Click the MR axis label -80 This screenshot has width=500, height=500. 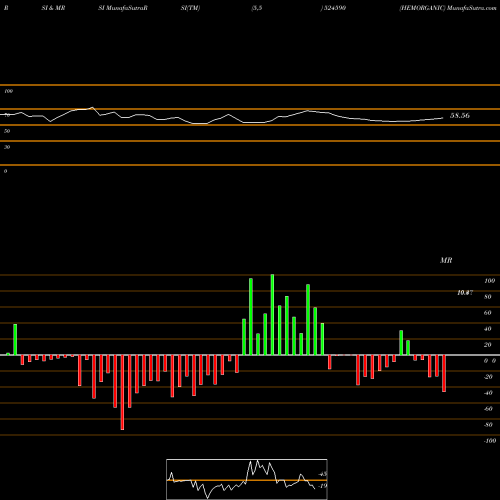488,425
